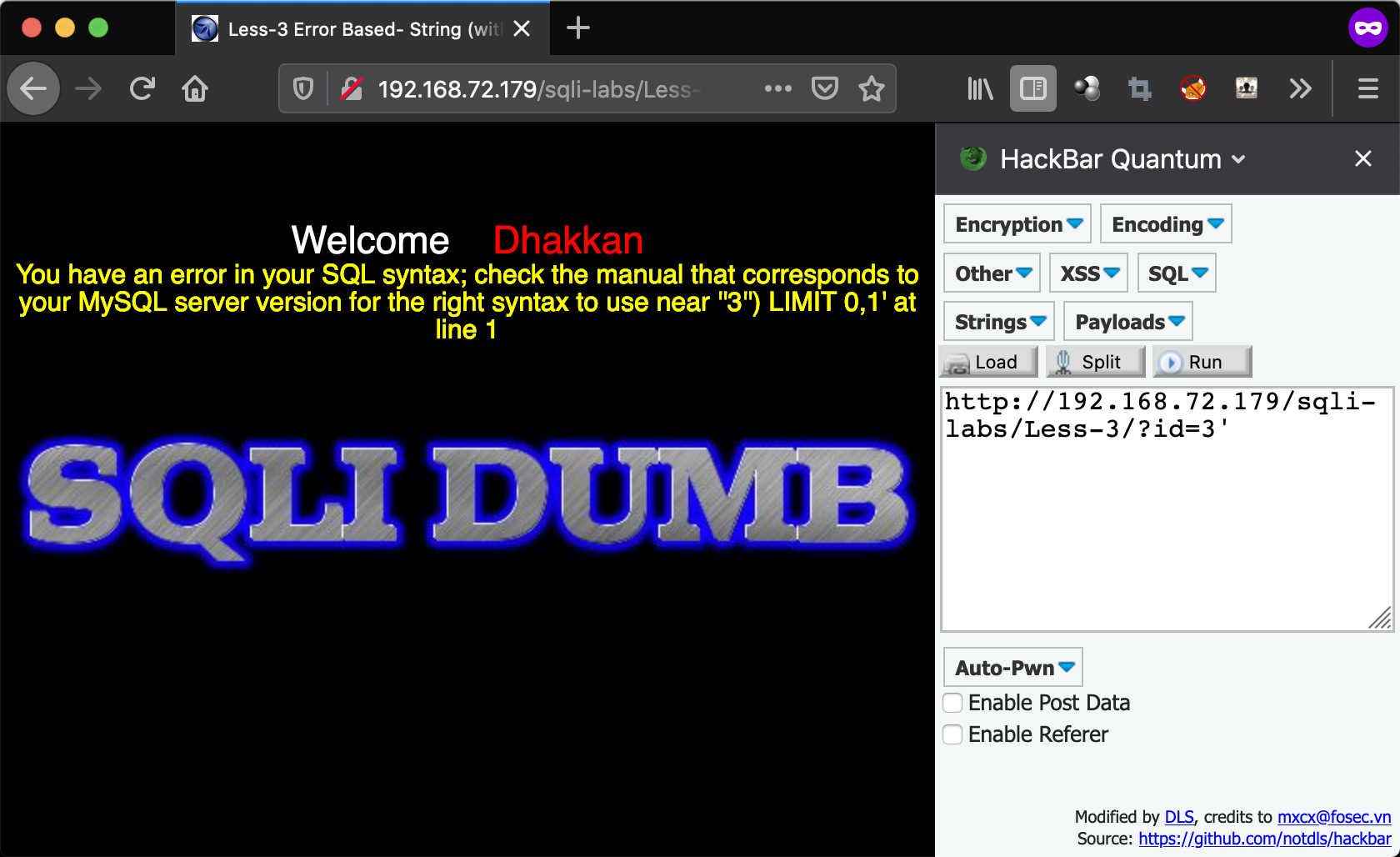Reload the current page
The height and width of the screenshot is (857, 1400).
(142, 88)
